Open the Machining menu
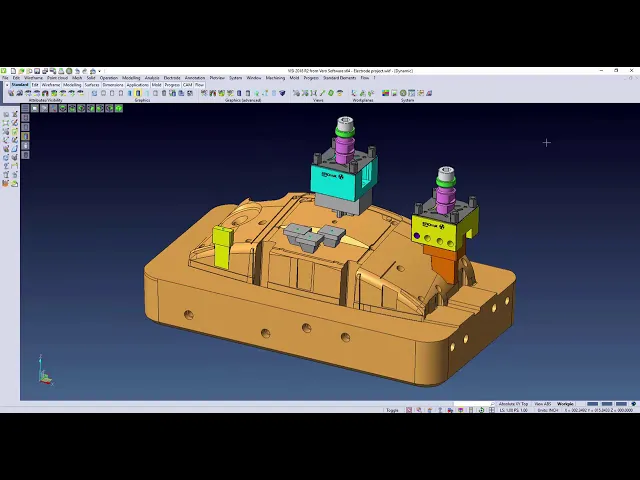640x480 pixels. click(275, 78)
